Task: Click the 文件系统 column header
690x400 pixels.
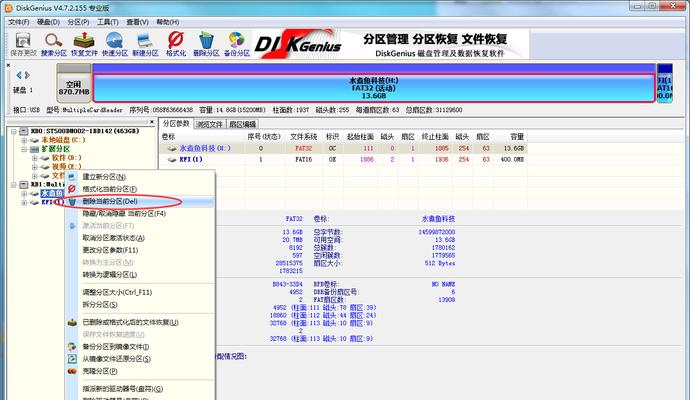Action: tap(304, 137)
